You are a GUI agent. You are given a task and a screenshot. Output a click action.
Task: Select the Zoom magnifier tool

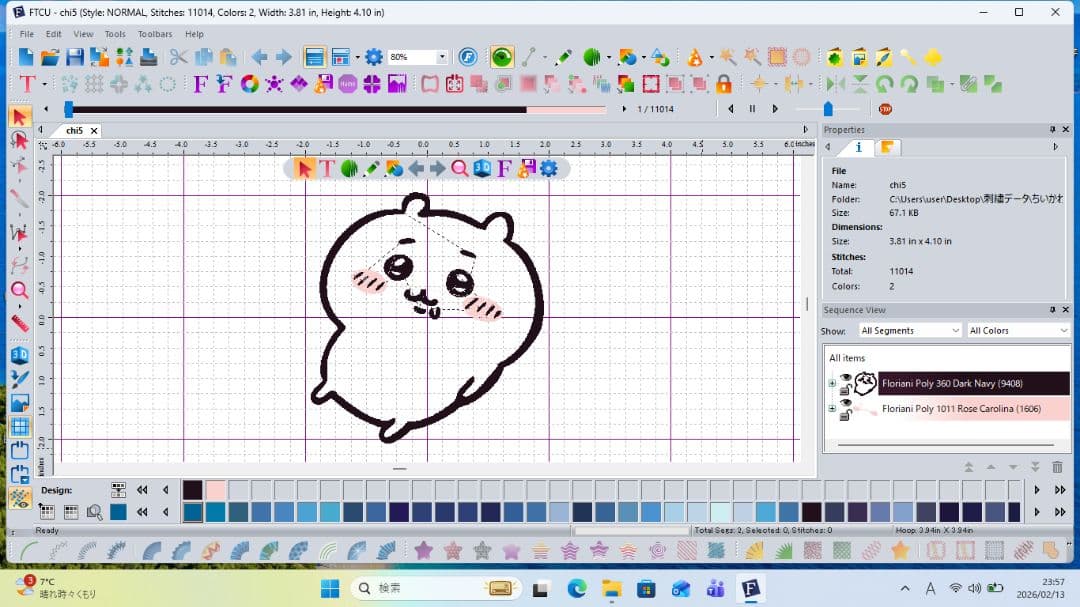pos(459,169)
